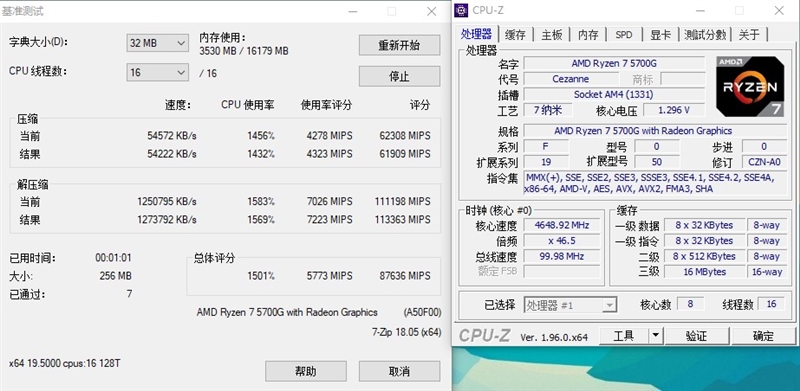Click the overall usage rating 5773 MIPS
This screenshot has height=391, width=800.
coord(329,276)
